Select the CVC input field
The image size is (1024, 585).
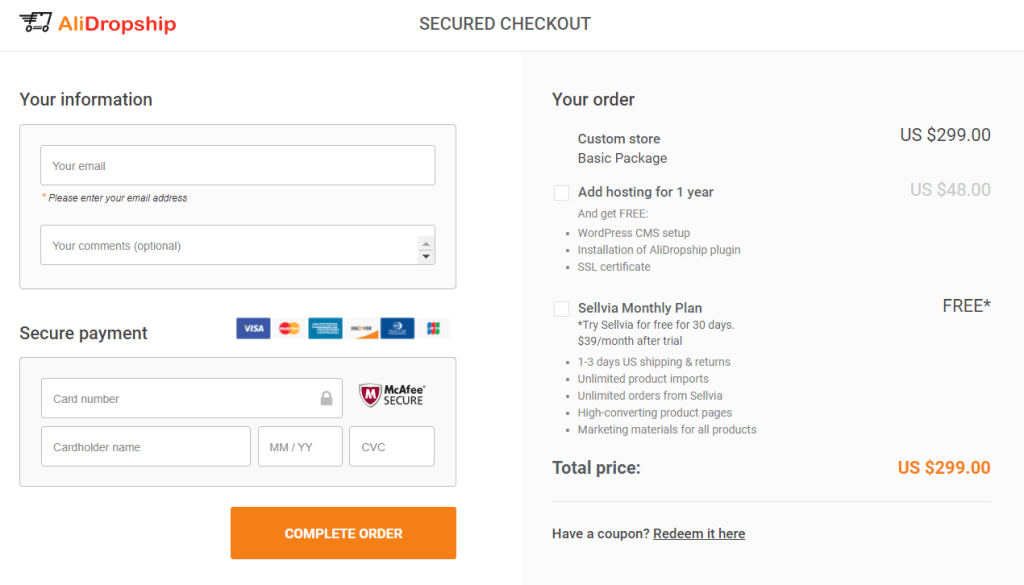click(x=392, y=447)
